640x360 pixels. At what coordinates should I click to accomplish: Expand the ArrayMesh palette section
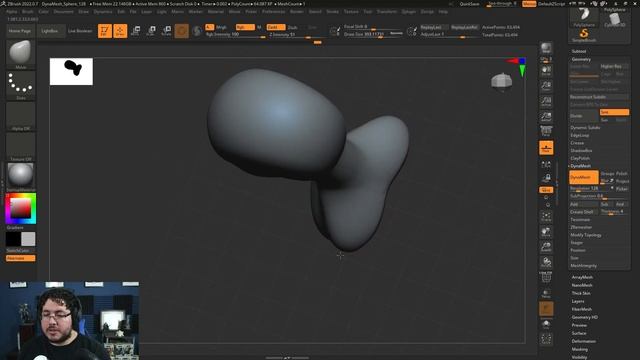[582, 277]
